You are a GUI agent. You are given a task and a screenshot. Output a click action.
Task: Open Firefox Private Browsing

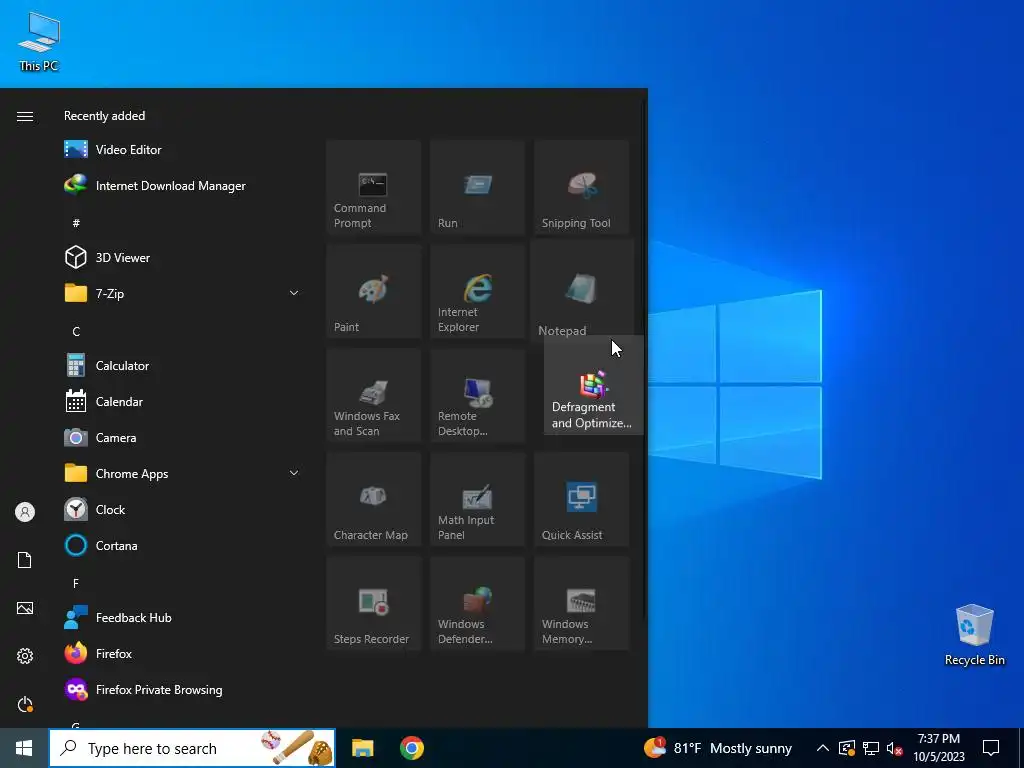pyautogui.click(x=183, y=690)
